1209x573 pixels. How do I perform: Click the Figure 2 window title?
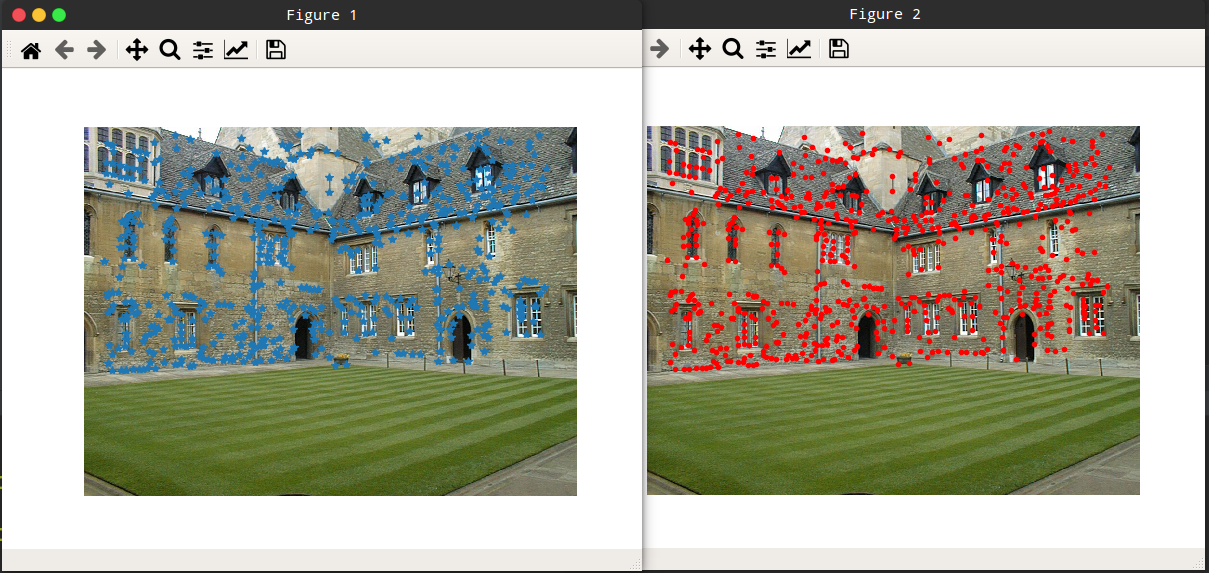pyautogui.click(x=884, y=14)
